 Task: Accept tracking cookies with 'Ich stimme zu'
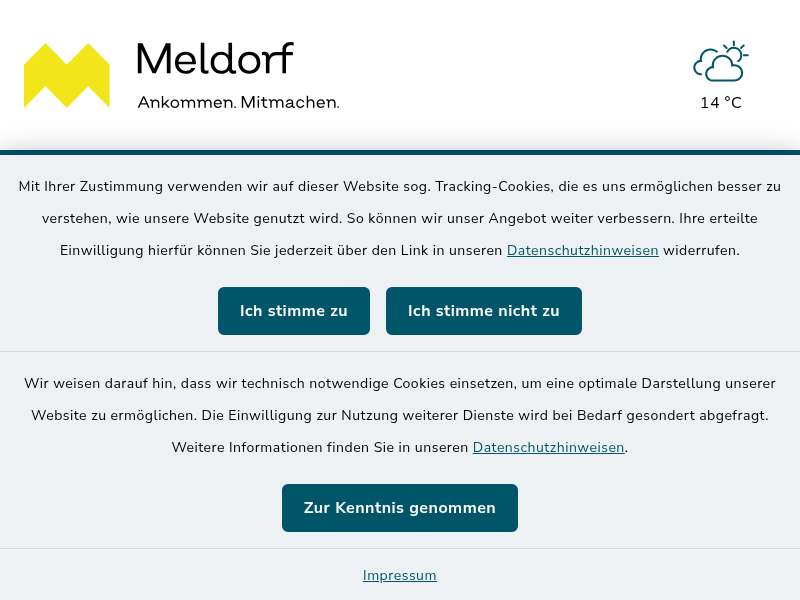(293, 311)
